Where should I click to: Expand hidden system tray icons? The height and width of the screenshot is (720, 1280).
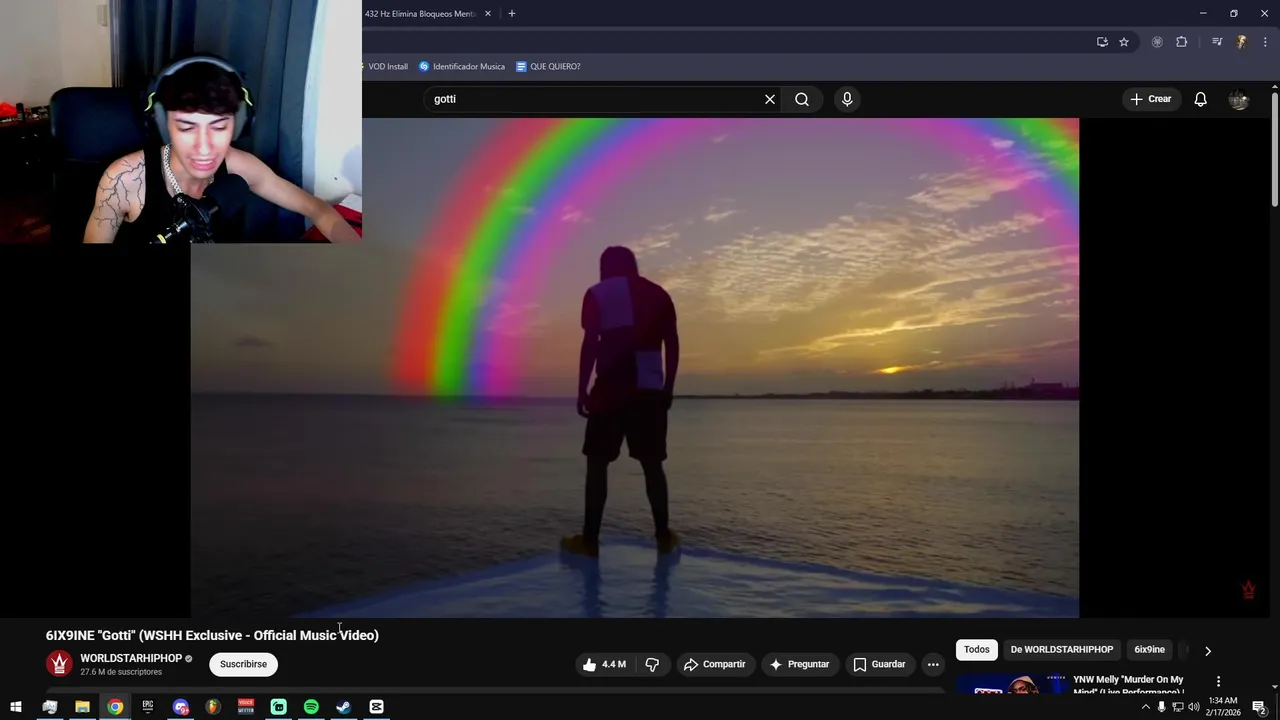(1146, 707)
